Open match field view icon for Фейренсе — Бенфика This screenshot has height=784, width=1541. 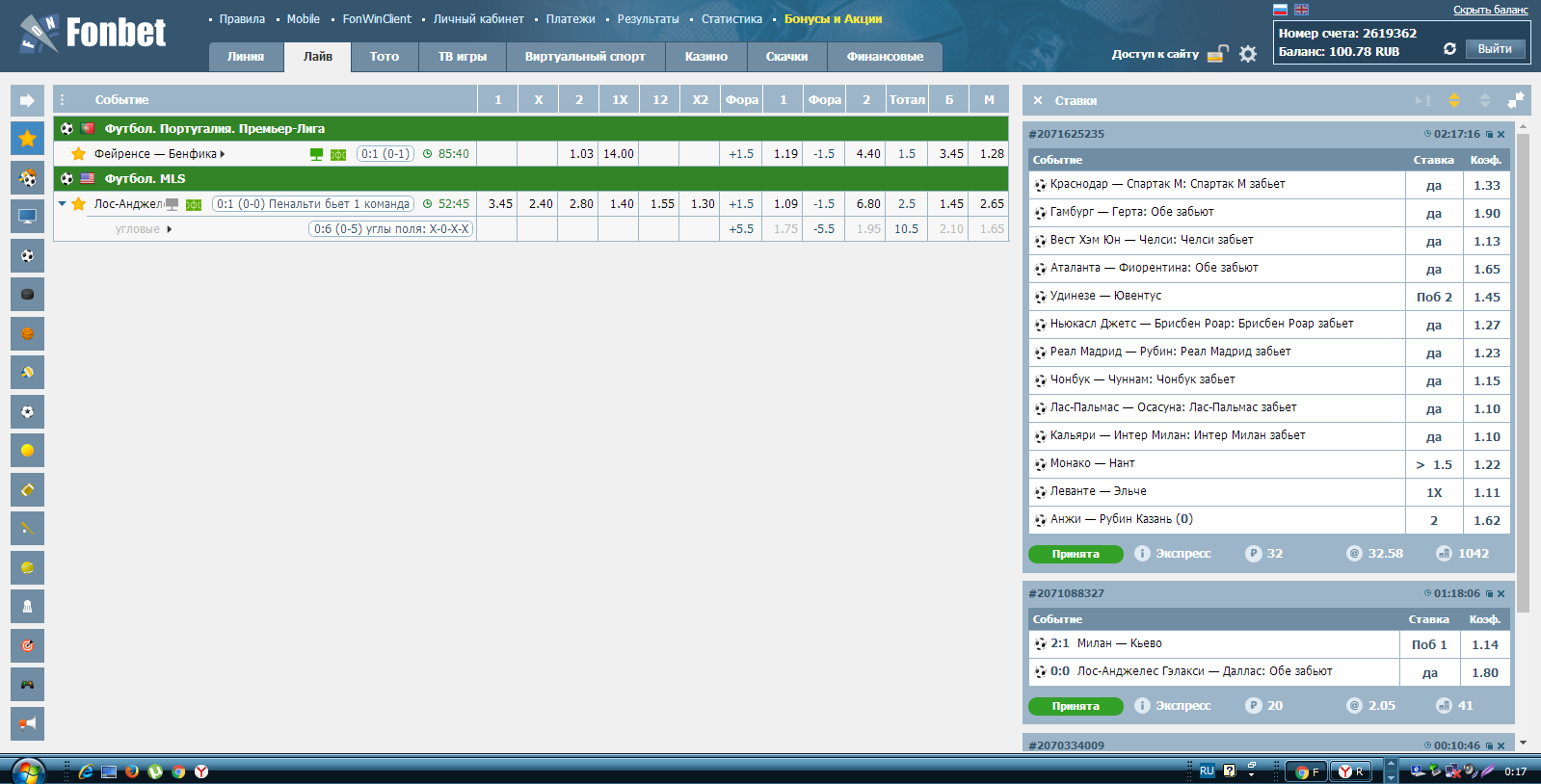(x=338, y=154)
